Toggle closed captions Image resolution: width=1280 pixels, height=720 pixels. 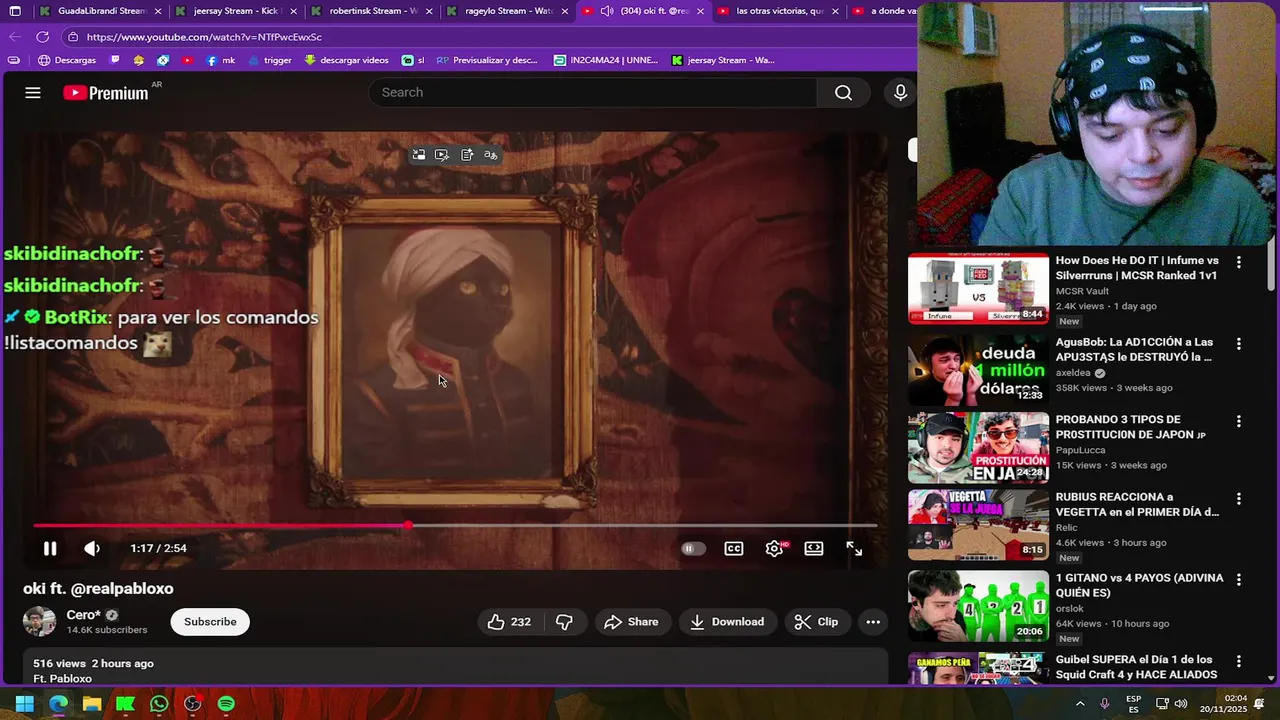click(734, 548)
